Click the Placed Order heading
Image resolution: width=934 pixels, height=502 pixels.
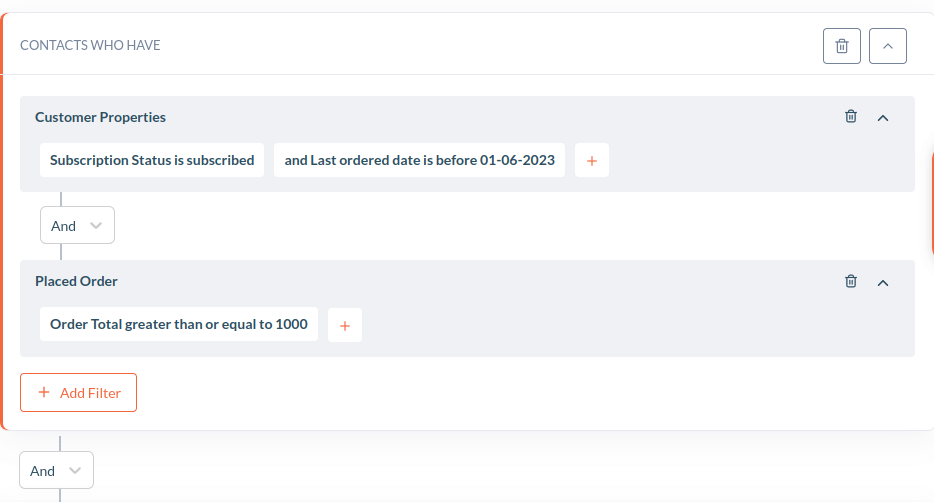pyautogui.click(x=76, y=281)
